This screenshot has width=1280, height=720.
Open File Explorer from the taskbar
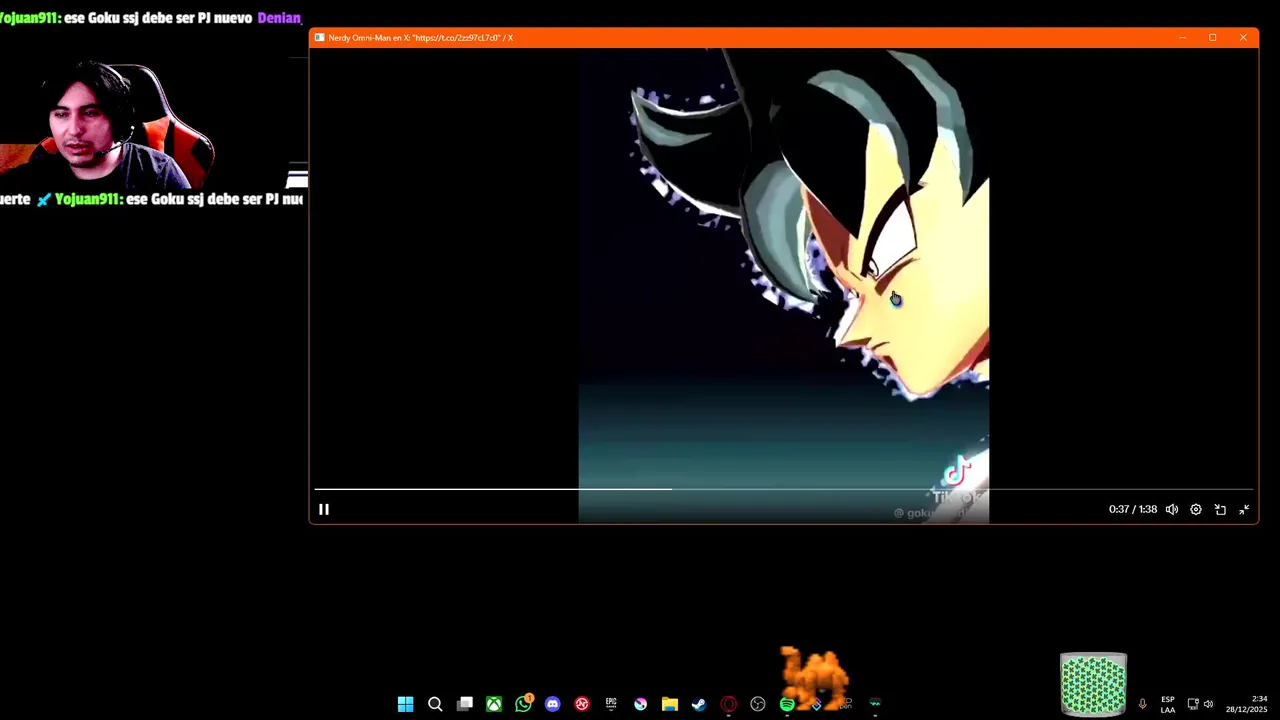[670, 704]
